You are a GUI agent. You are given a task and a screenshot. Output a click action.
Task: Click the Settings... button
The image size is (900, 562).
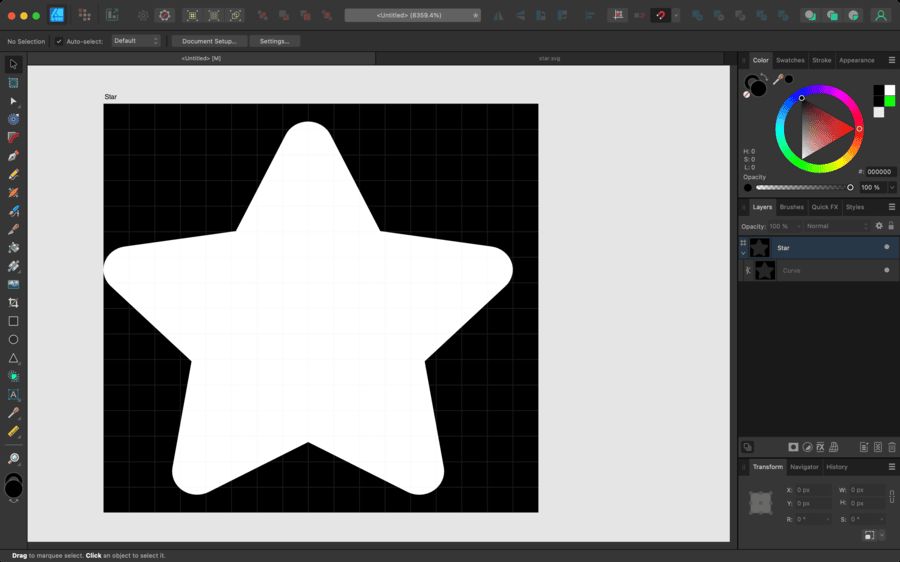pyautogui.click(x=274, y=41)
